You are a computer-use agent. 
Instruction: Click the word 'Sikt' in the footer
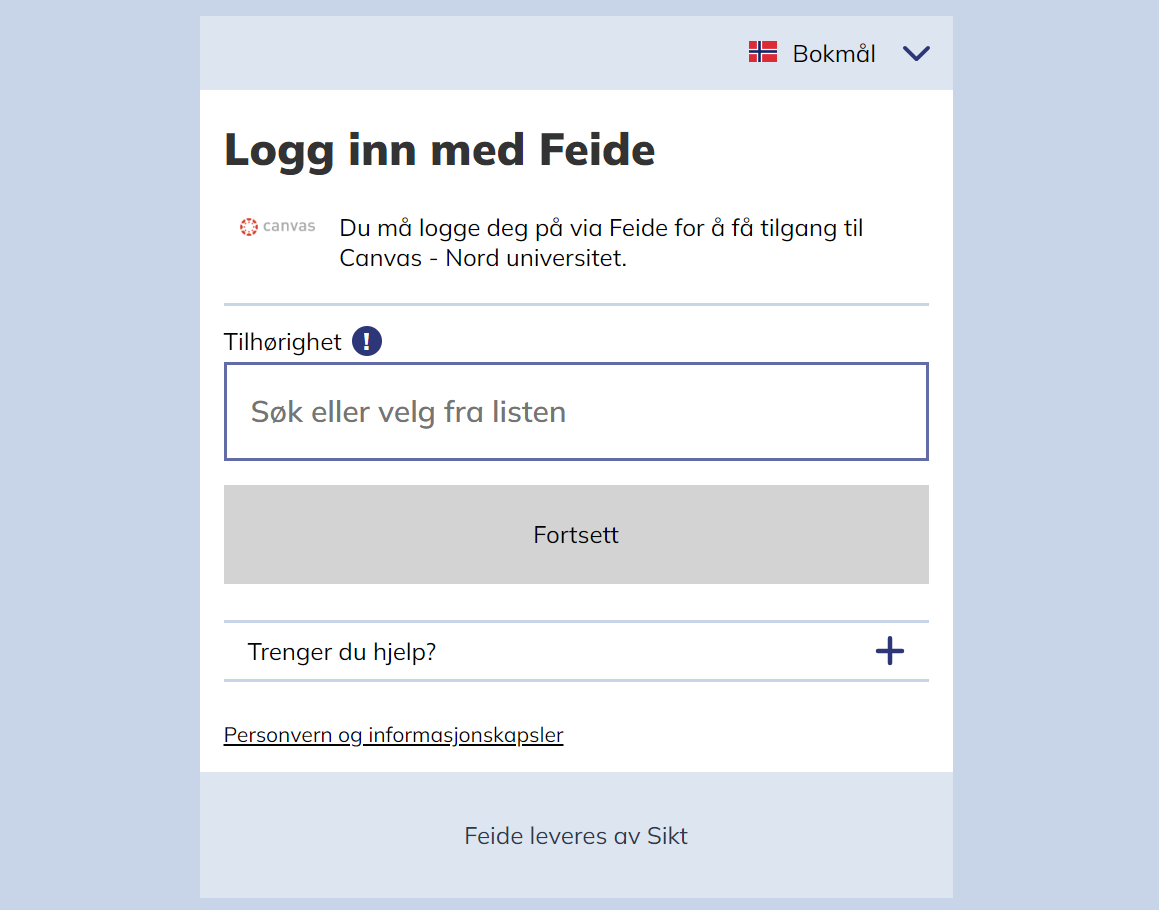667,836
